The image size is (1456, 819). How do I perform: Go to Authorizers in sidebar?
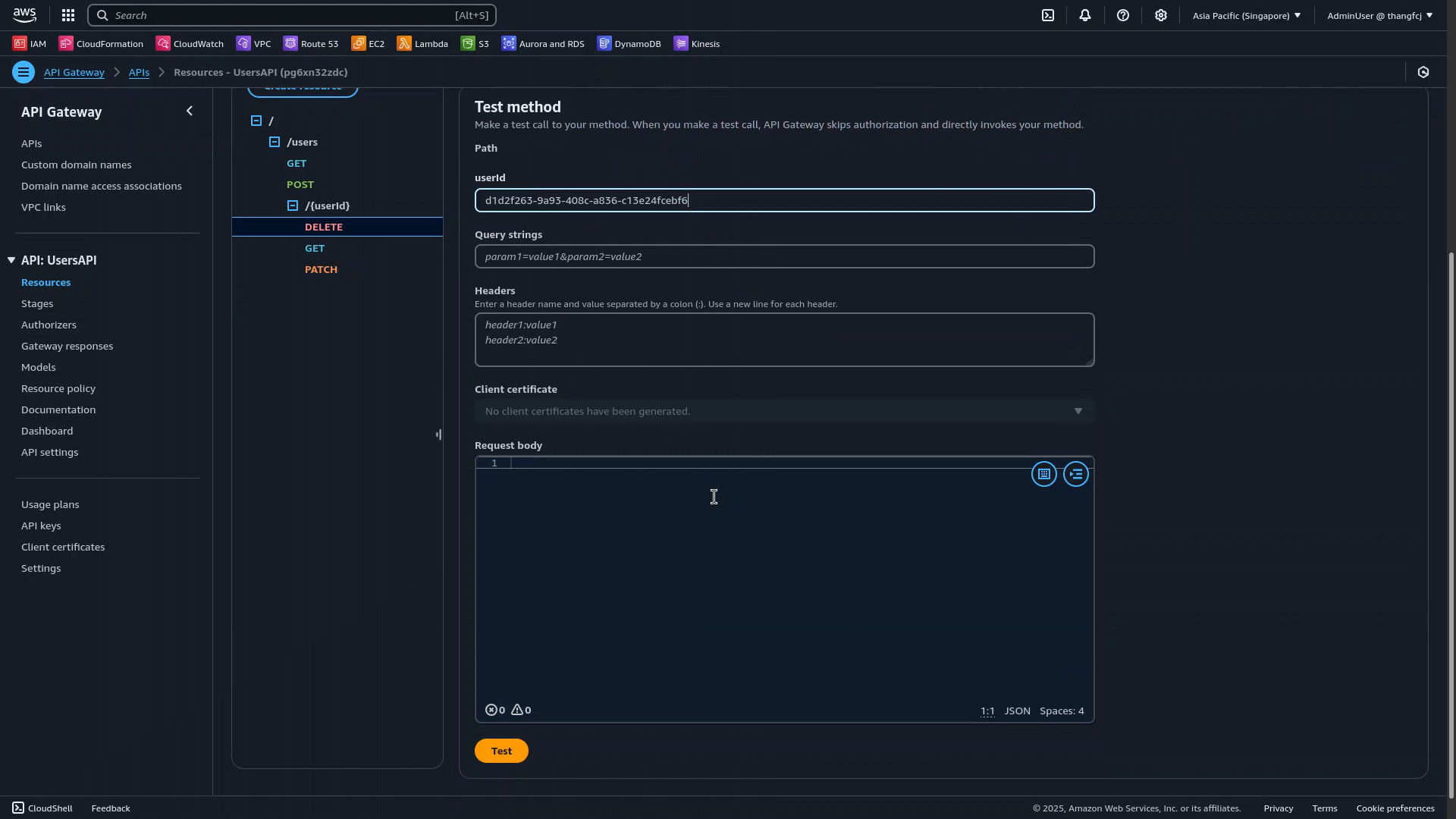click(x=49, y=325)
